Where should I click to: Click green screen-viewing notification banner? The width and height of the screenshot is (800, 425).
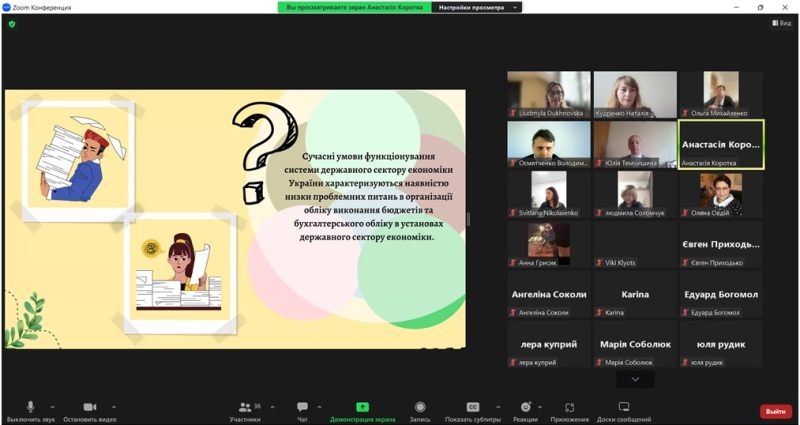click(x=355, y=8)
